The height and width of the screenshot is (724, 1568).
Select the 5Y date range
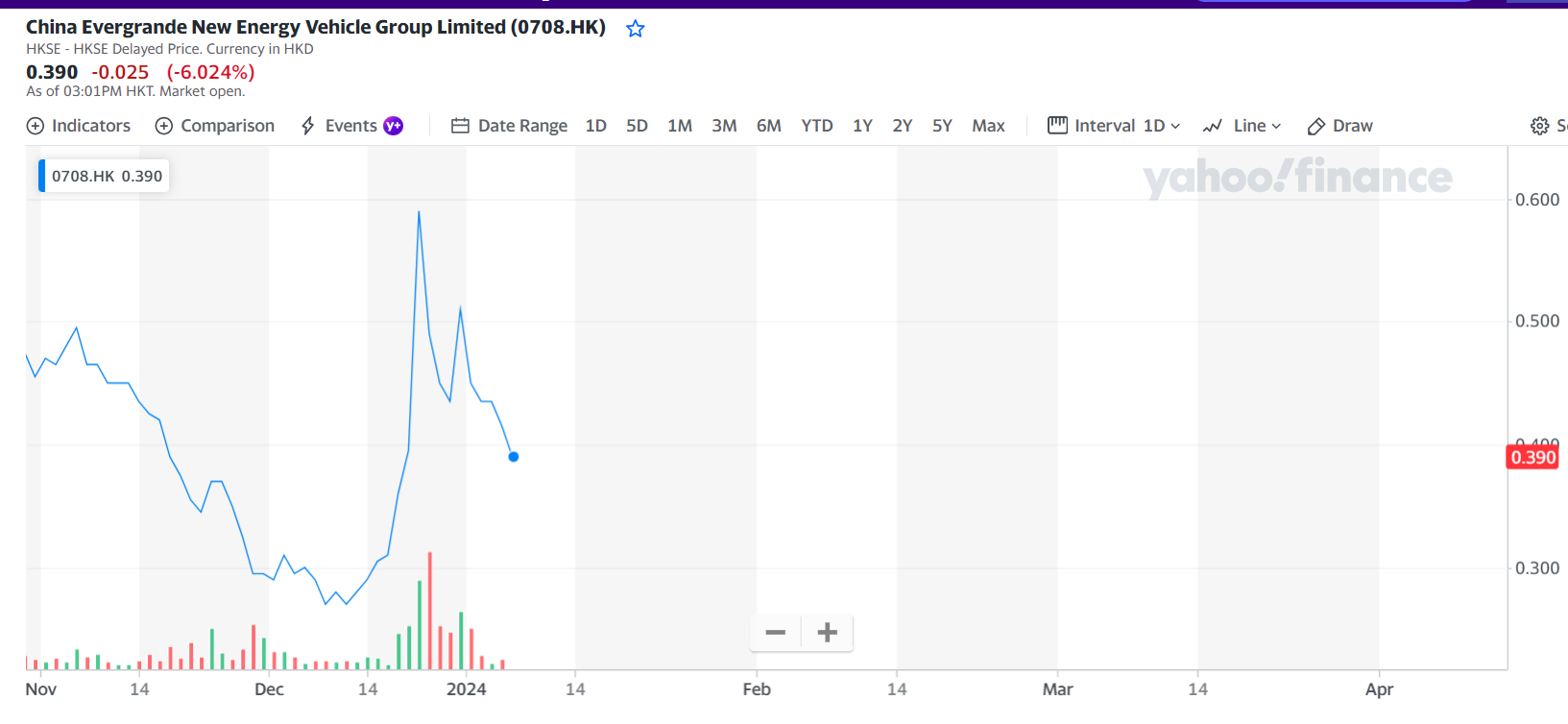pos(943,126)
